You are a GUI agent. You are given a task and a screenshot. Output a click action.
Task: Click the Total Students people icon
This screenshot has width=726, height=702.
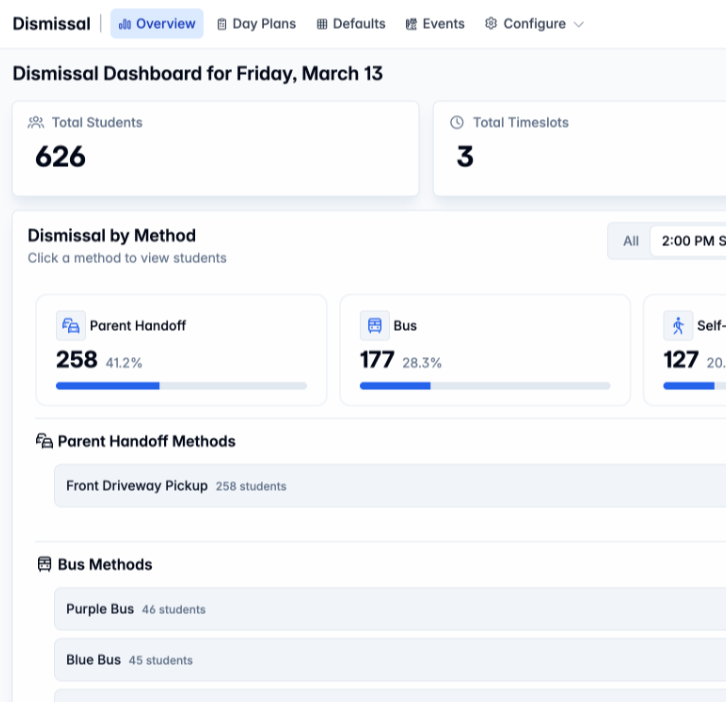[x=36, y=122]
